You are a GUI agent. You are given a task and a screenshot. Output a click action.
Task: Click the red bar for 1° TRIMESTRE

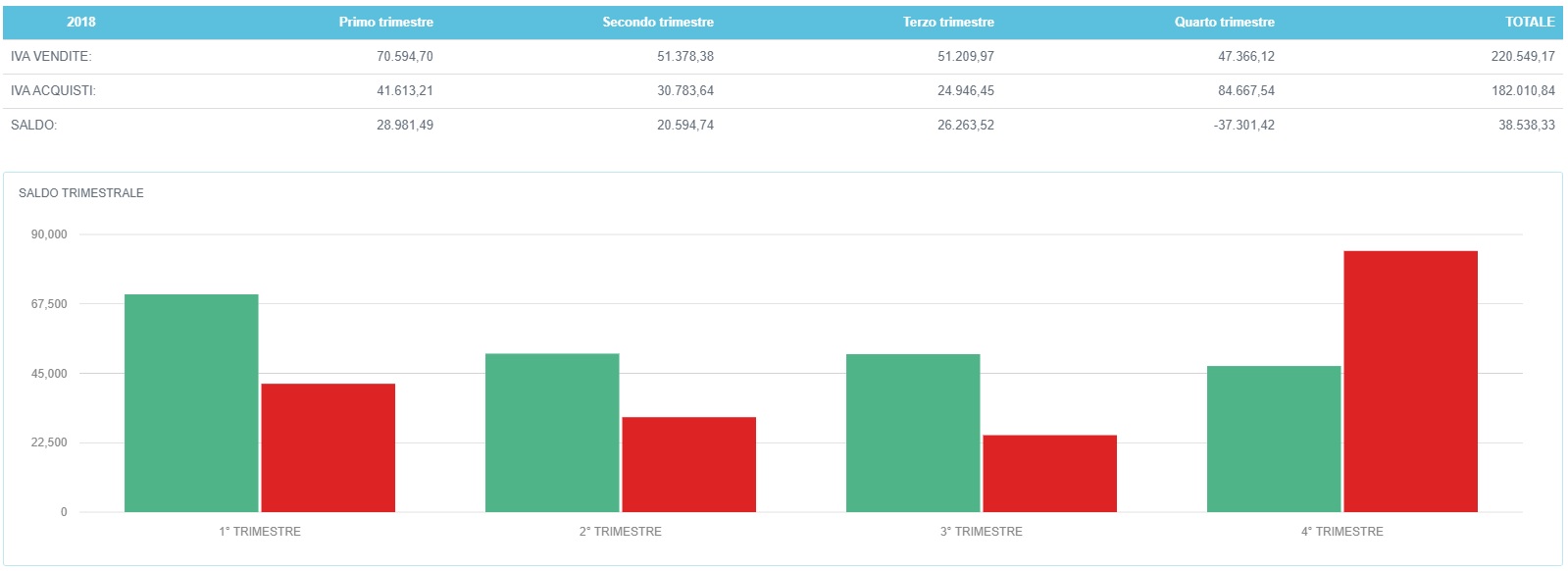(328, 447)
